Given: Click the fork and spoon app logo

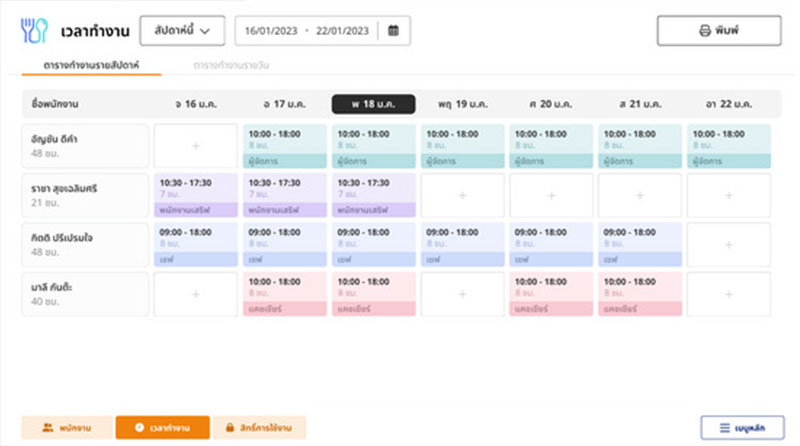Looking at the screenshot, I should 34,30.
